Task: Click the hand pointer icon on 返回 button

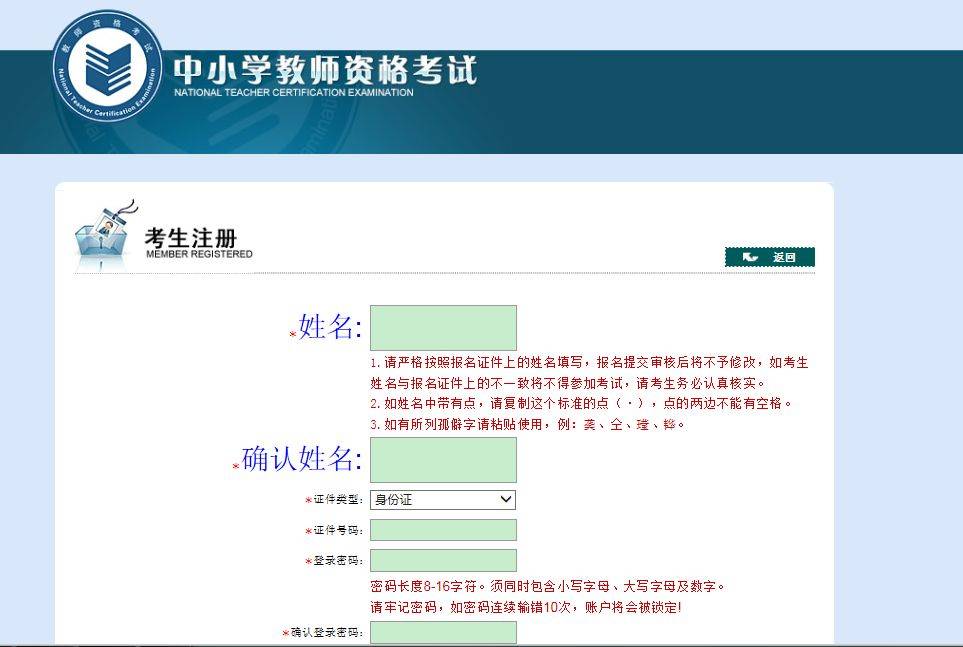Action: (x=750, y=257)
